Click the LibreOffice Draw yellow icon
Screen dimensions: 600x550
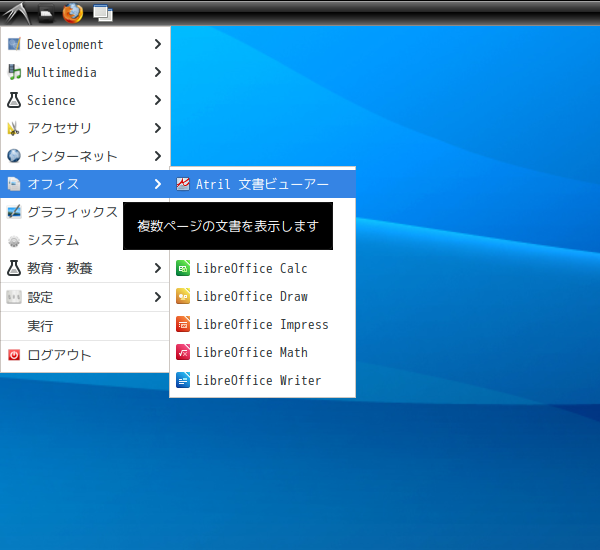pyautogui.click(x=183, y=297)
